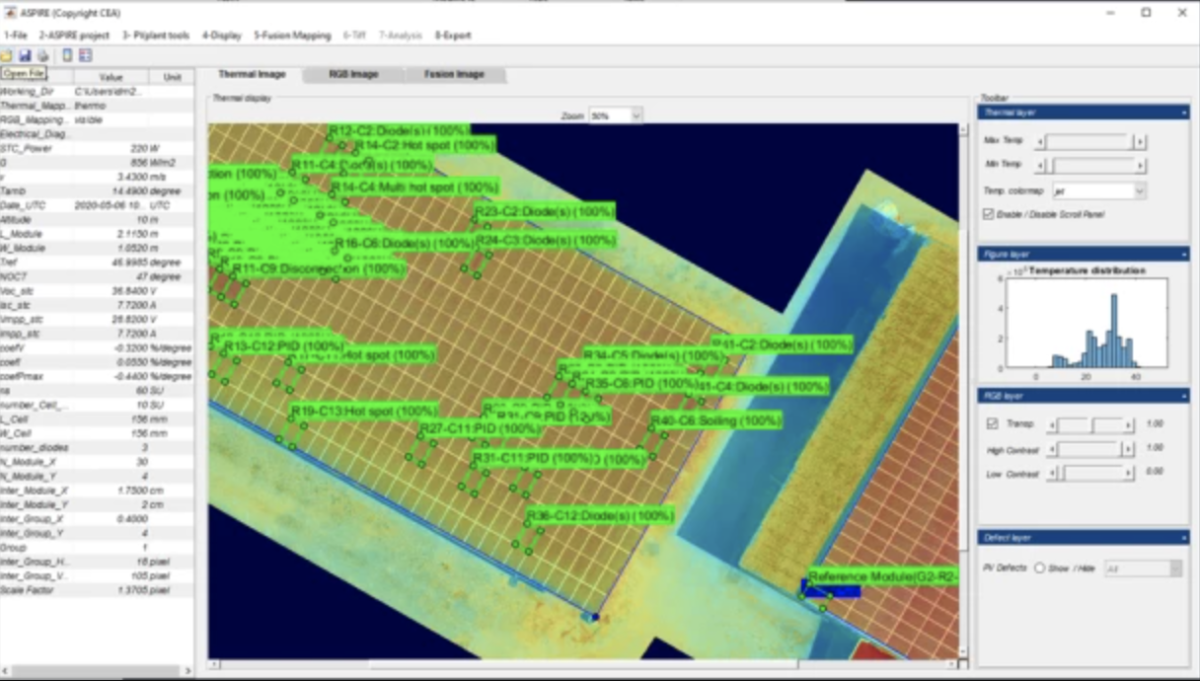Collapse the Defect layer panel arrow
1200x681 pixels.
click(x=1183, y=538)
